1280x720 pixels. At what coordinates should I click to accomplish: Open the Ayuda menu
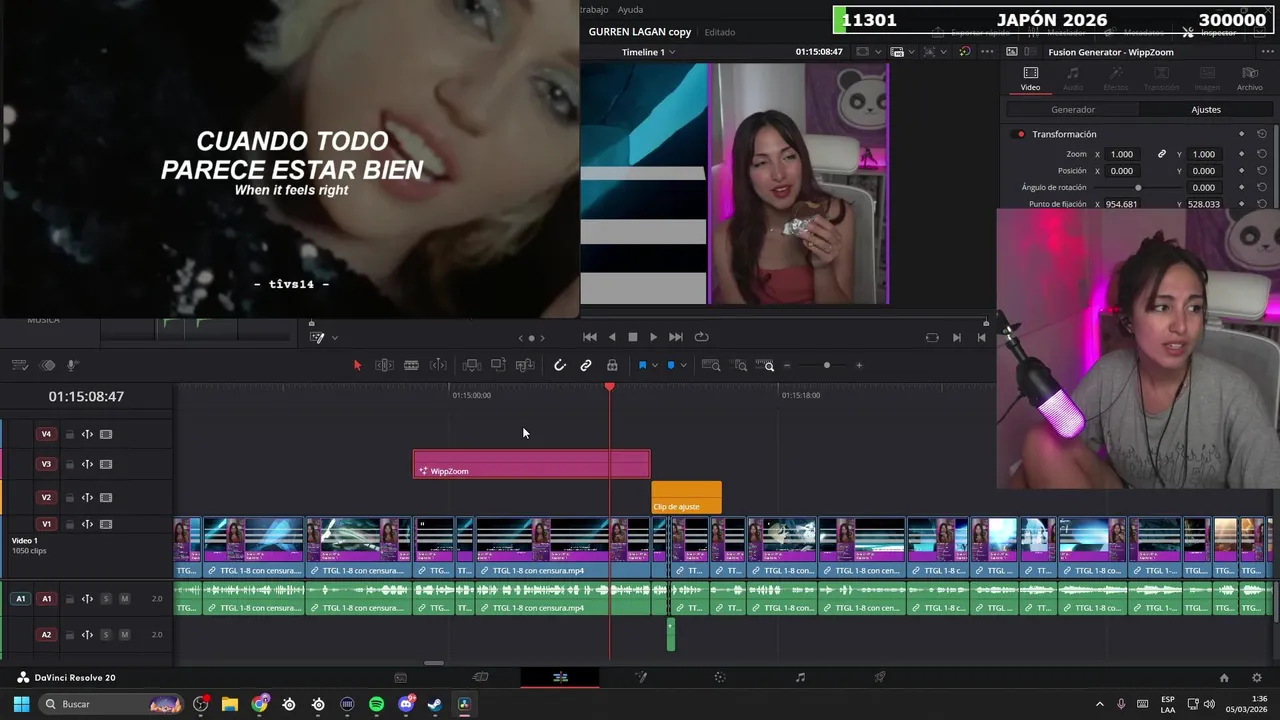[x=630, y=10]
